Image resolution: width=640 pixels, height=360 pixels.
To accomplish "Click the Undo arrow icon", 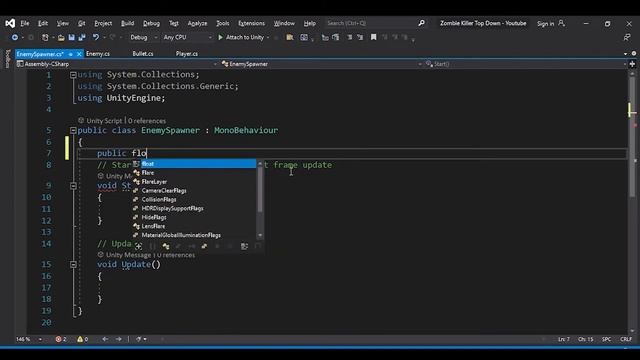I will (96, 38).
